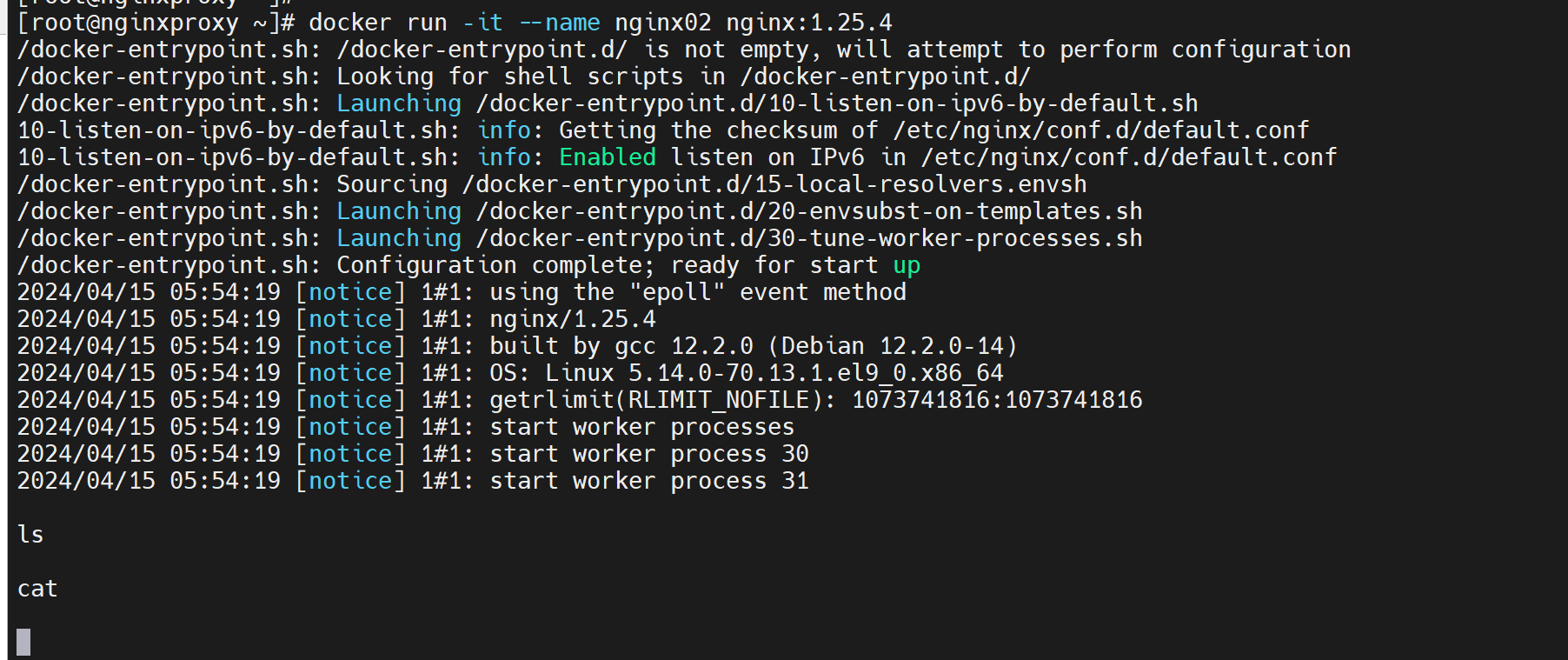The height and width of the screenshot is (660, 1568).
Task: Click the word docker in the command
Action: [x=350, y=23]
